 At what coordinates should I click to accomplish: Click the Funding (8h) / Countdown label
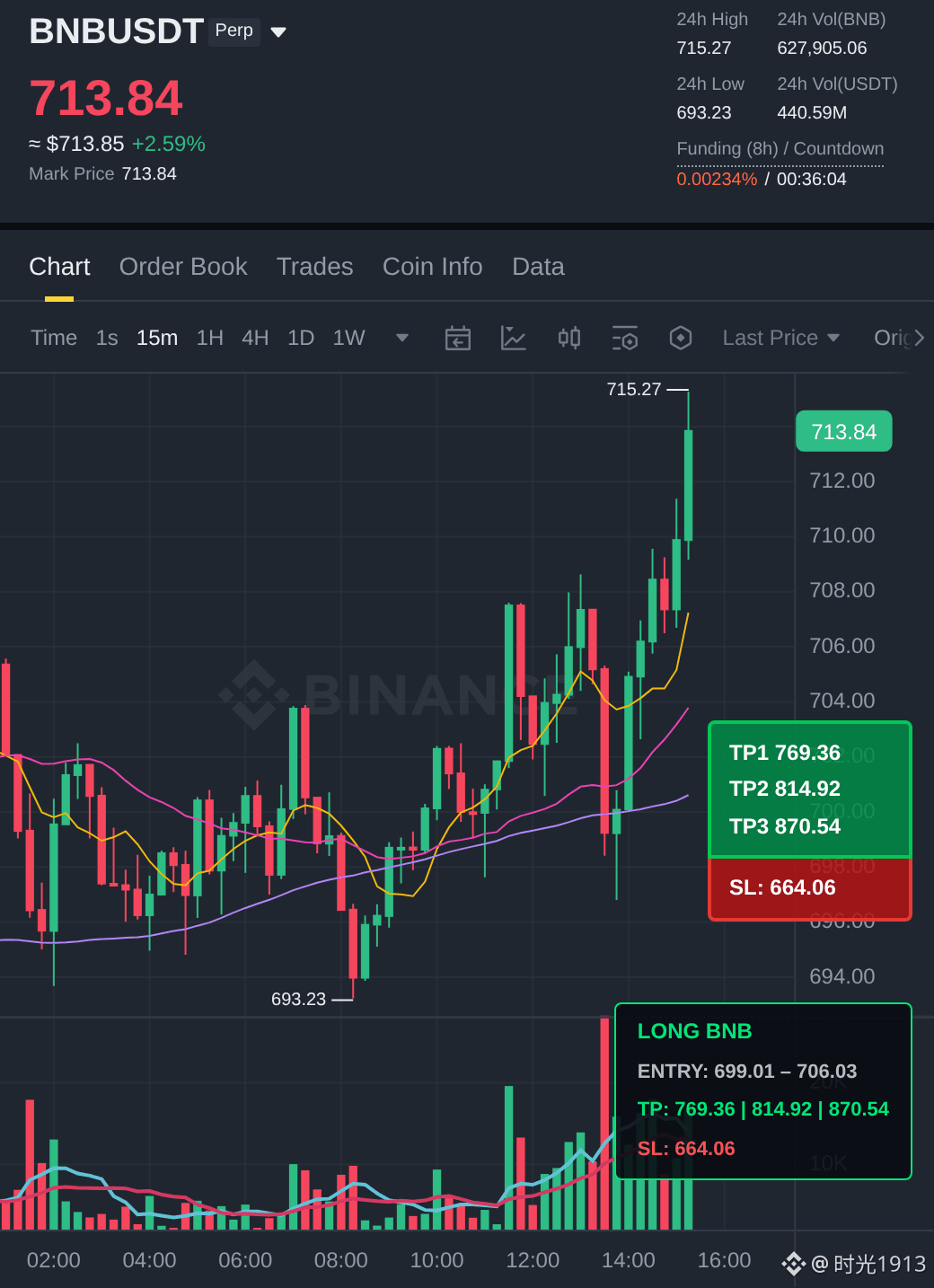(x=780, y=149)
